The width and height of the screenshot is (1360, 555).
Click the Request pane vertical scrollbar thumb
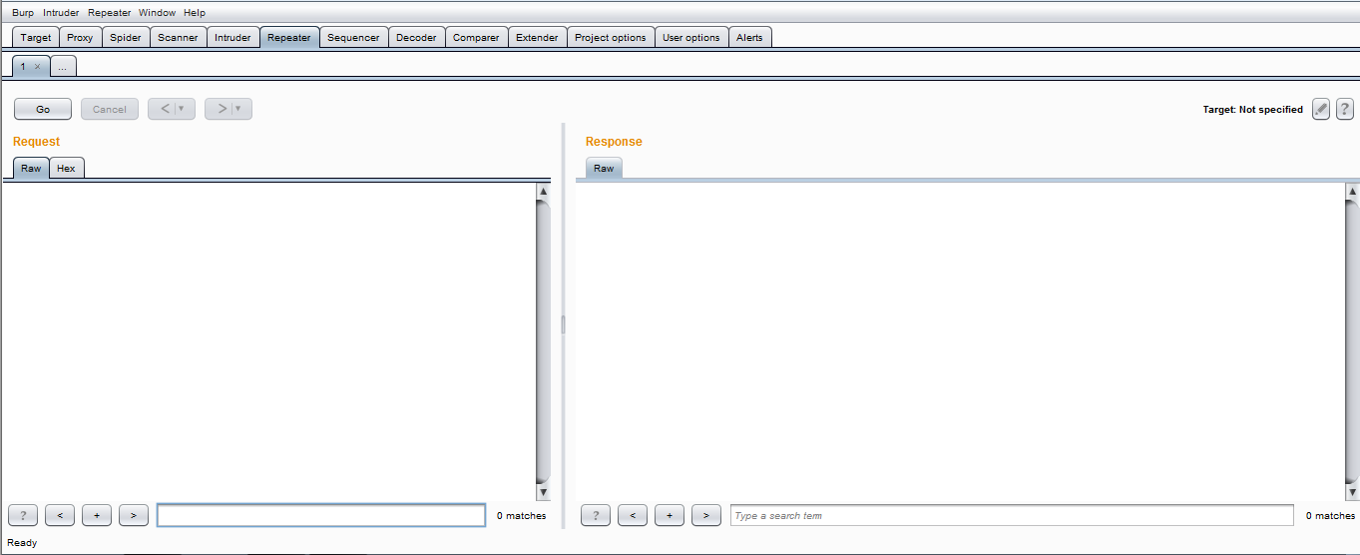tap(544, 341)
